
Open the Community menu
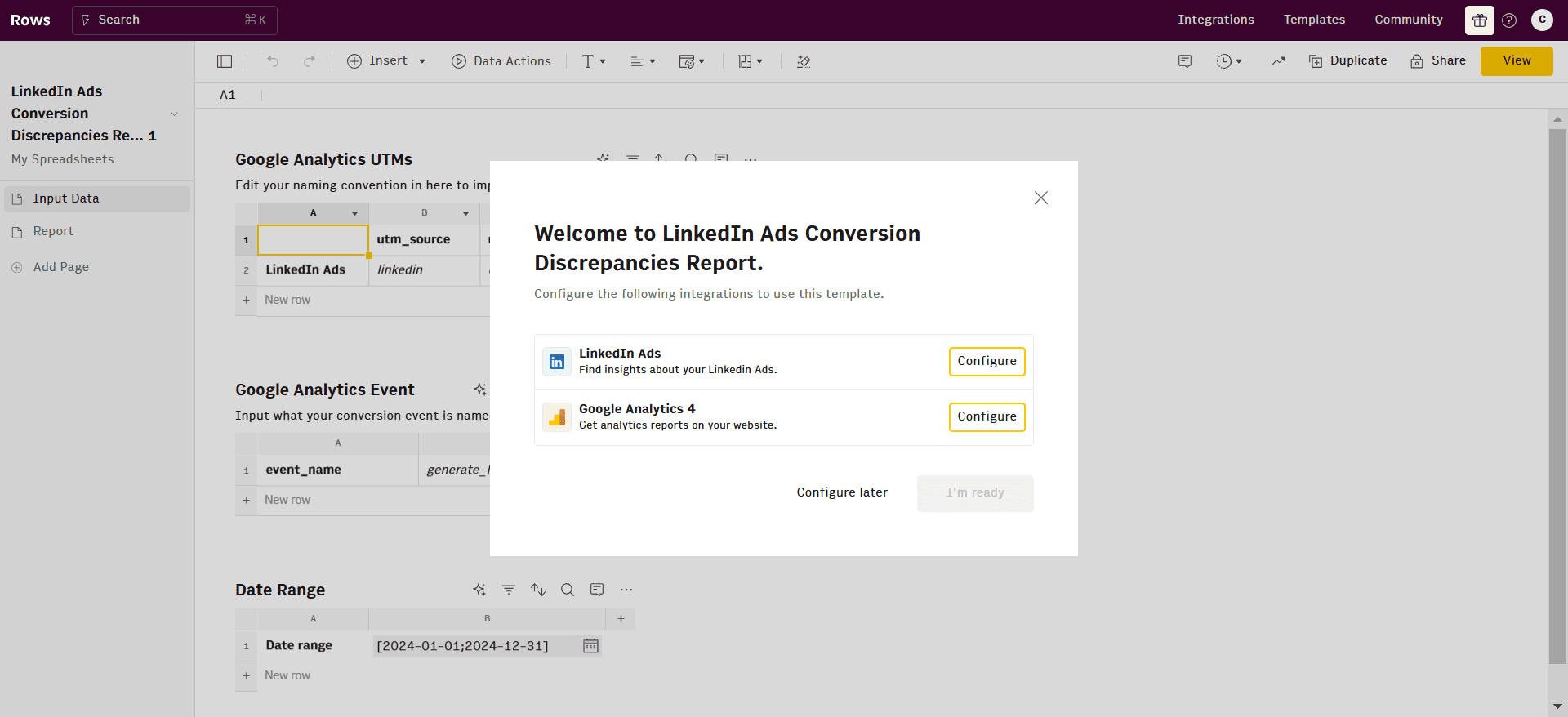[x=1409, y=20]
